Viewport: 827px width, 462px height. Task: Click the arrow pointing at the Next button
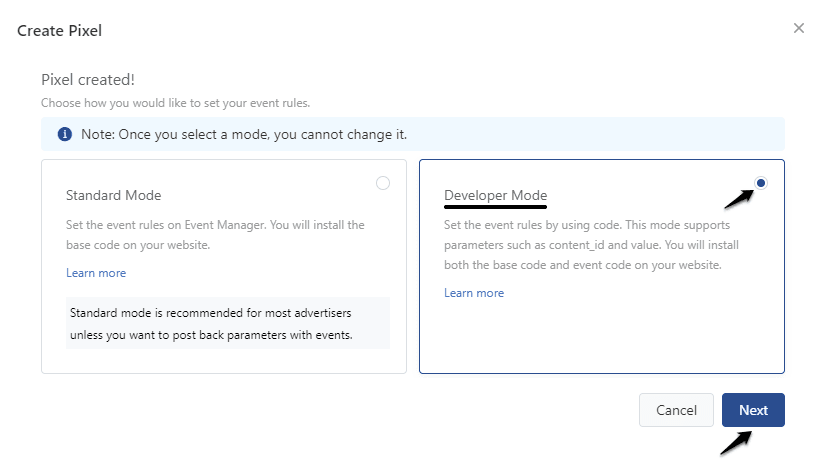pos(735,440)
